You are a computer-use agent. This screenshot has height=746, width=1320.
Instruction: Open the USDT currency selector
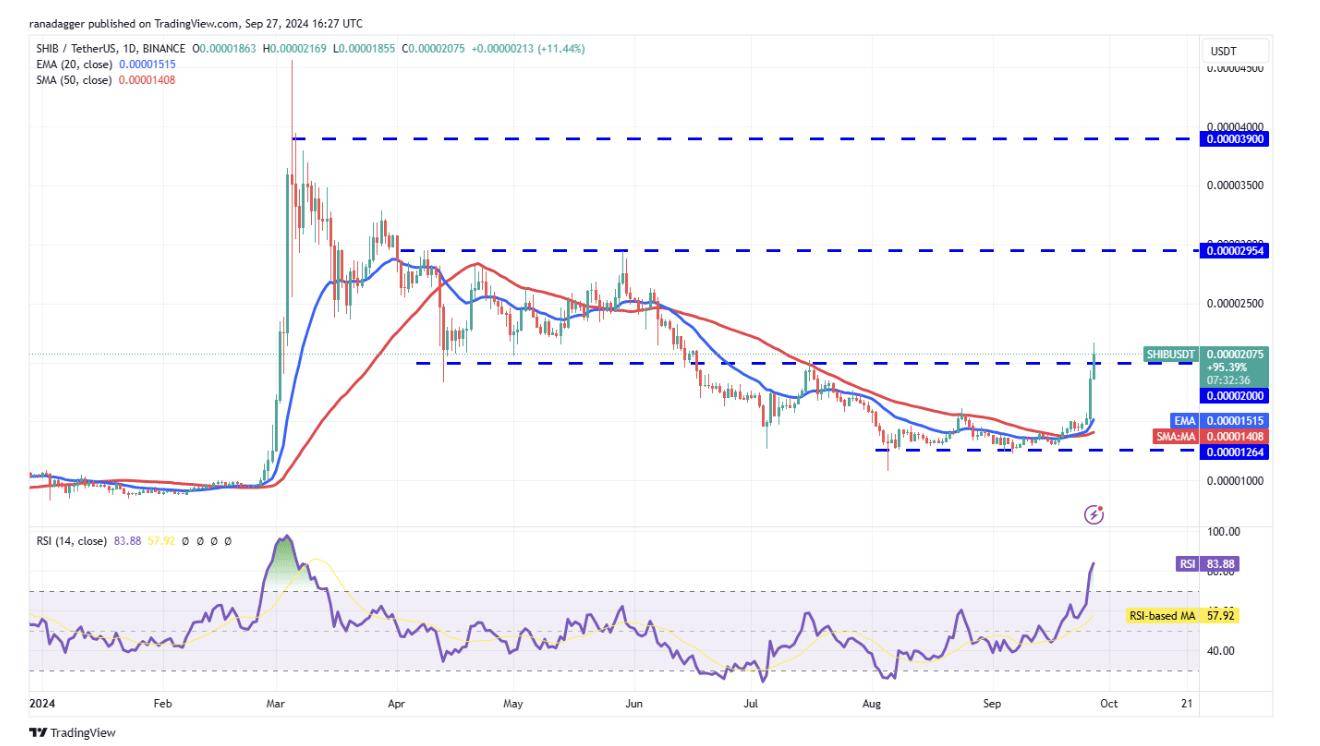[1231, 48]
